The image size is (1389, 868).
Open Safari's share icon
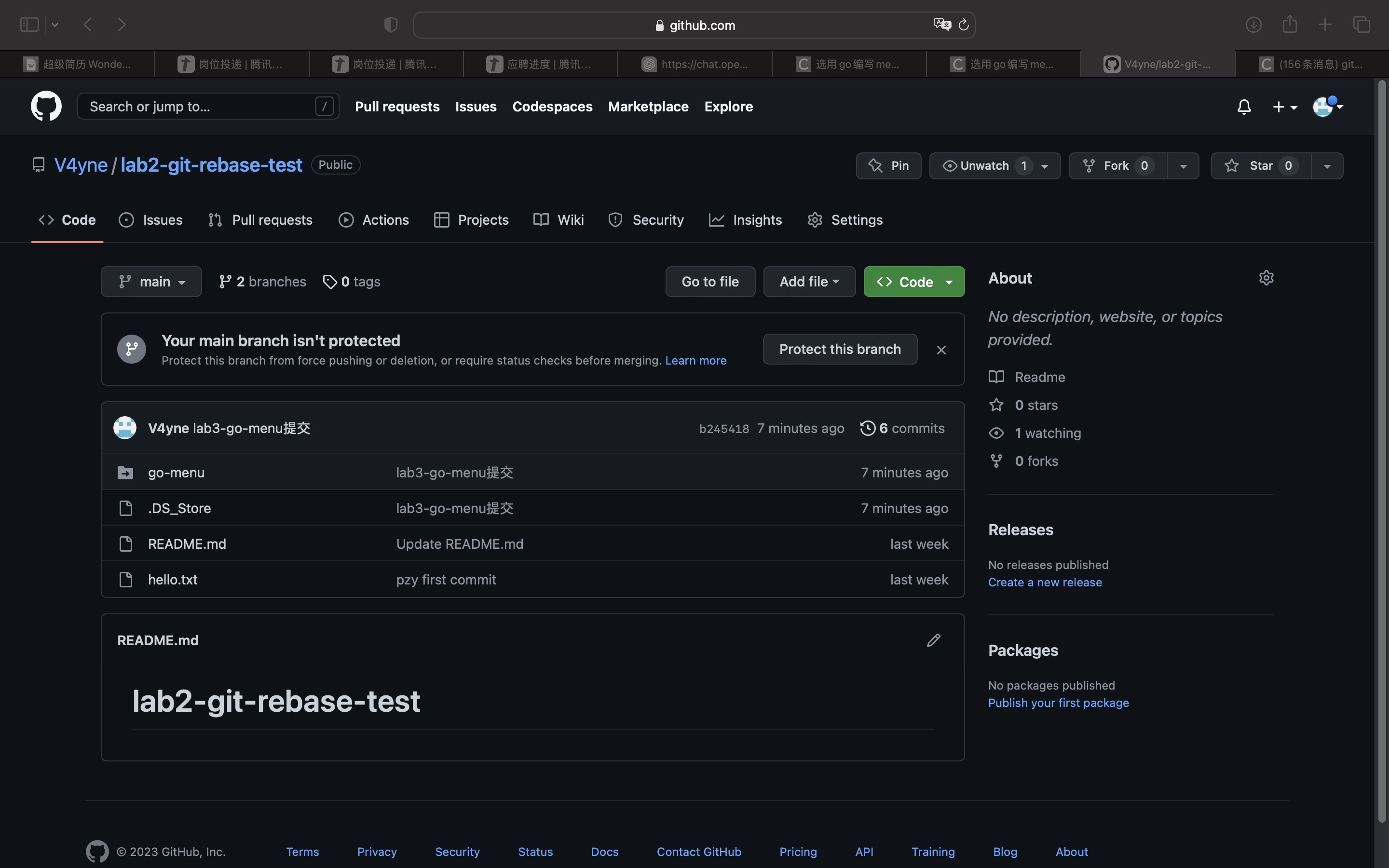pos(1290,24)
